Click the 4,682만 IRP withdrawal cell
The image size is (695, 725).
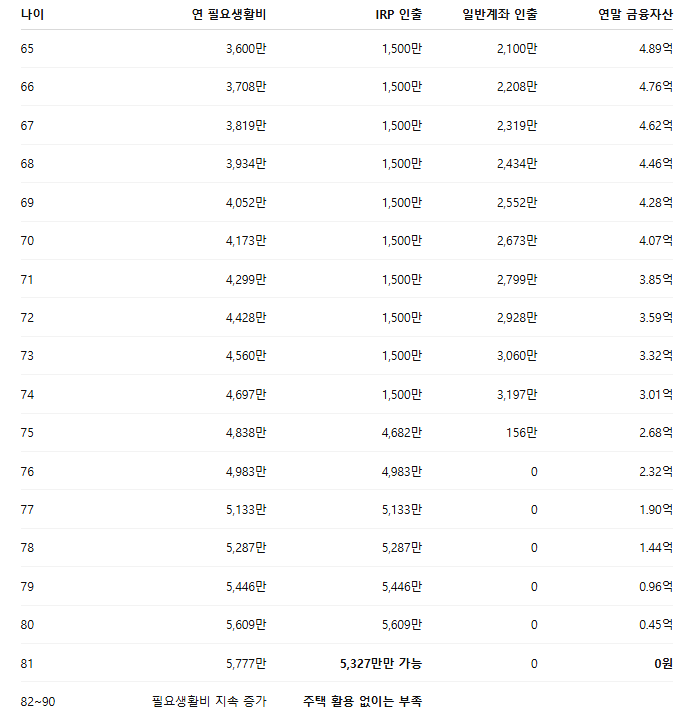click(x=402, y=433)
